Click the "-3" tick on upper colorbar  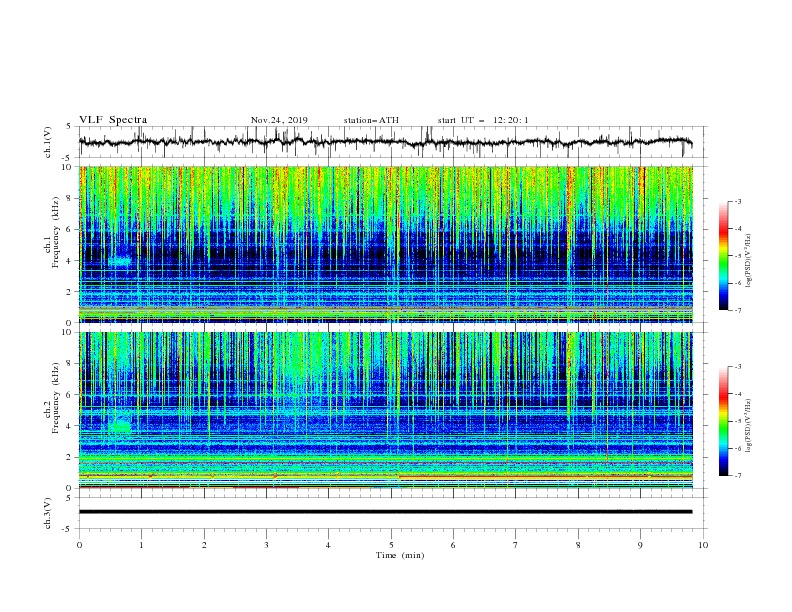click(738, 201)
